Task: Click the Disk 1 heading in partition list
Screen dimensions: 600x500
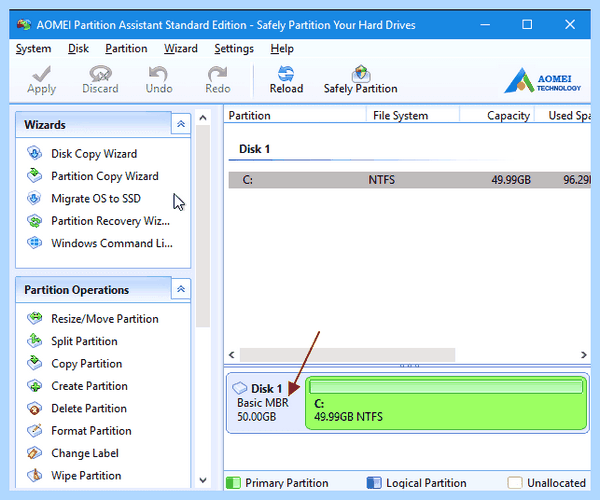Action: tap(254, 149)
